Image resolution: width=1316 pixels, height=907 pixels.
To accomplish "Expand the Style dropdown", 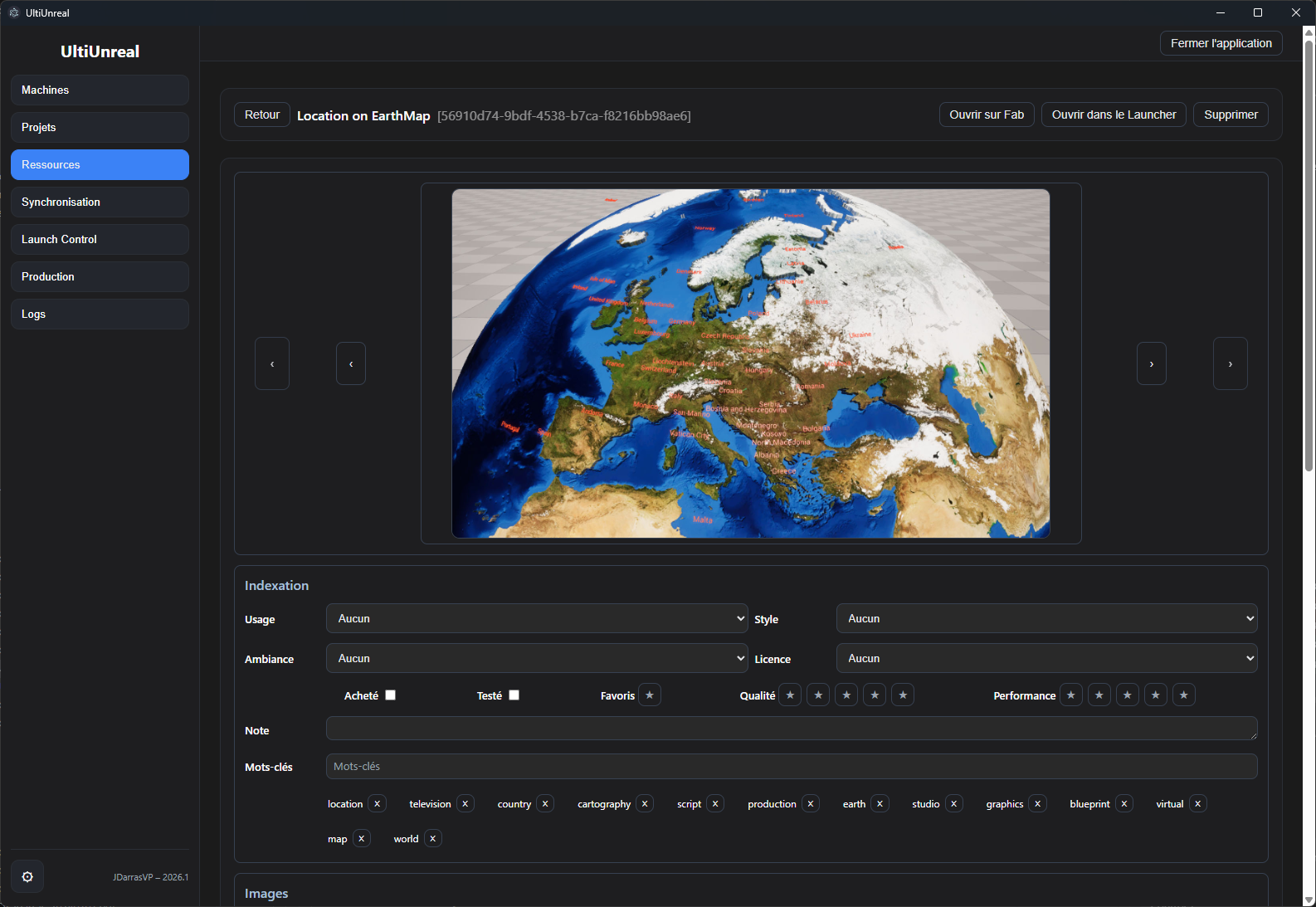I will 1046,619.
